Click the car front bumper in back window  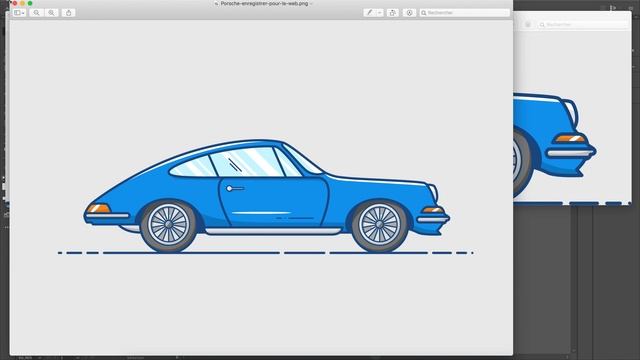tap(570, 153)
